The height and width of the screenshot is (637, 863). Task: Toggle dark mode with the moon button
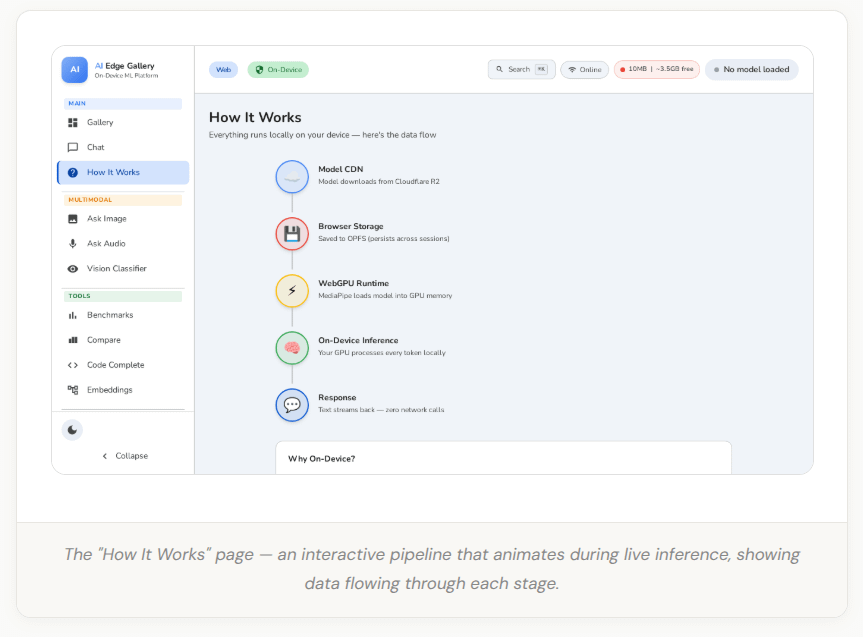pos(72,430)
